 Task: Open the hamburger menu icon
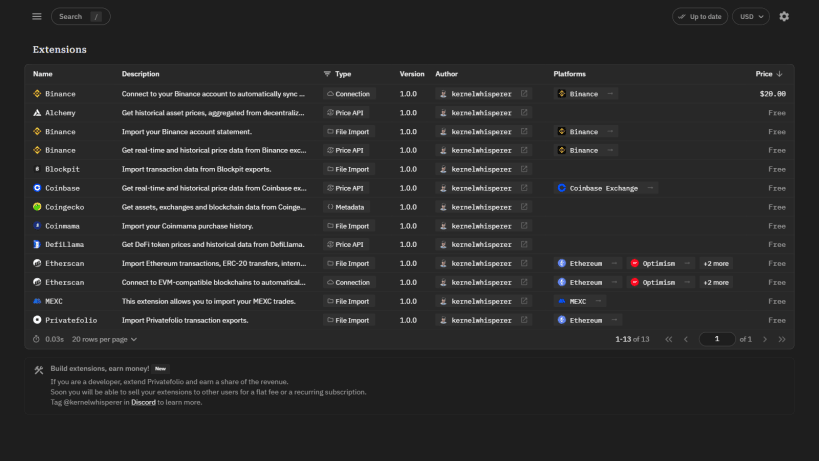click(37, 17)
